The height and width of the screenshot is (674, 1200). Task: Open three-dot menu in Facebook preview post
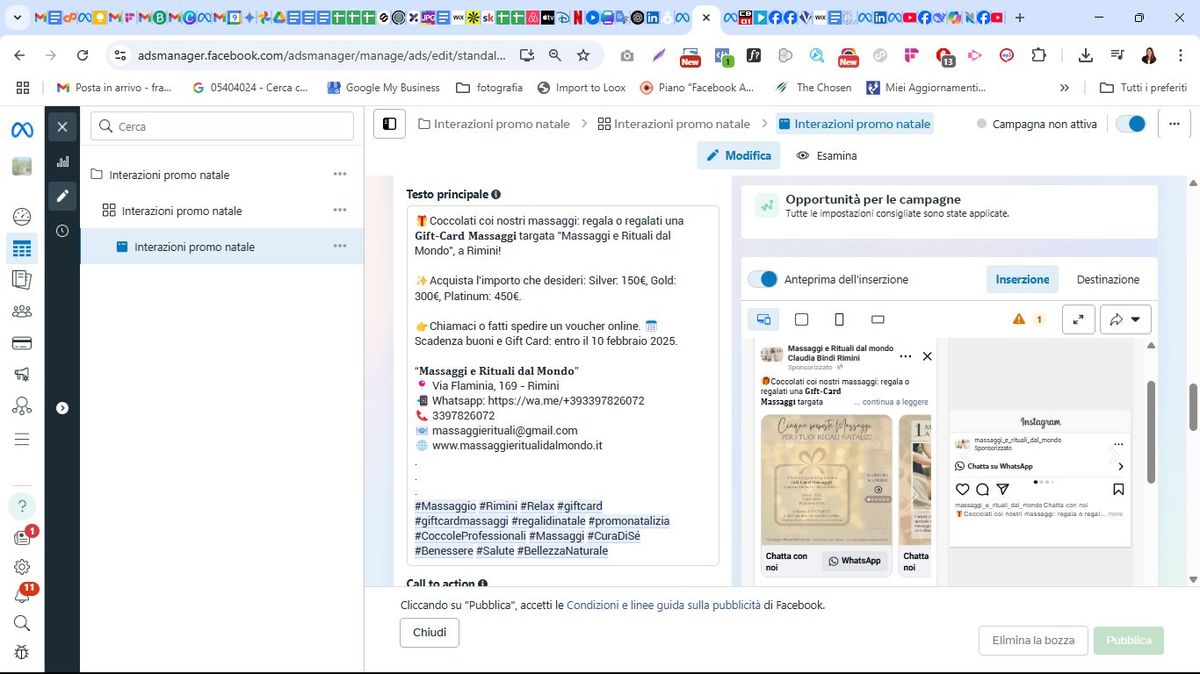[905, 356]
